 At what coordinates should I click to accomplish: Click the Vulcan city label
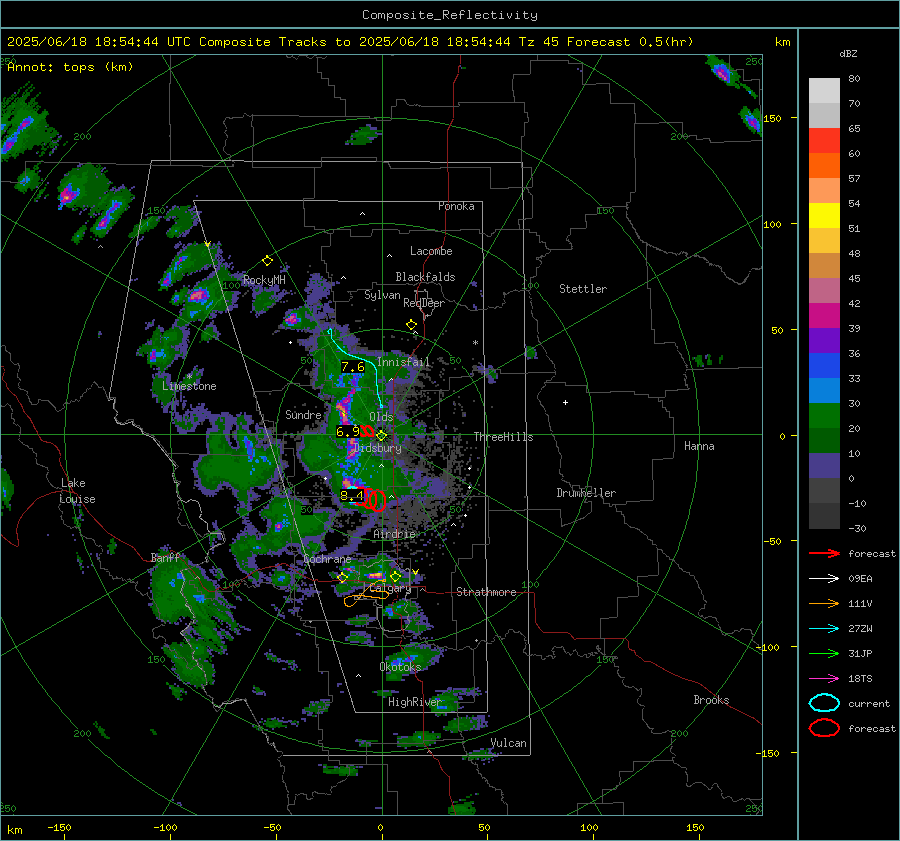coord(508,743)
